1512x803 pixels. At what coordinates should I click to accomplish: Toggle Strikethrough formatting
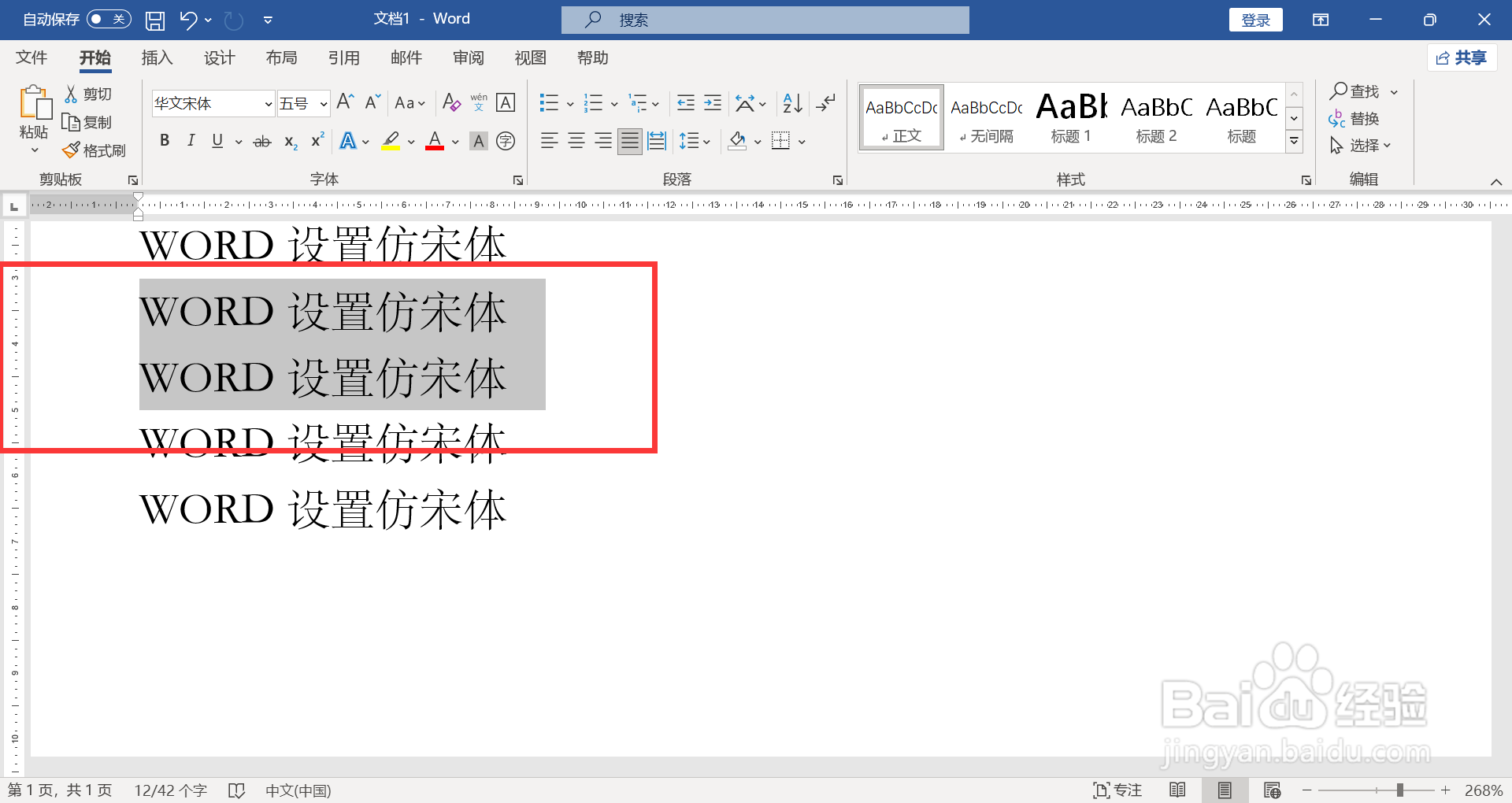pyautogui.click(x=262, y=142)
